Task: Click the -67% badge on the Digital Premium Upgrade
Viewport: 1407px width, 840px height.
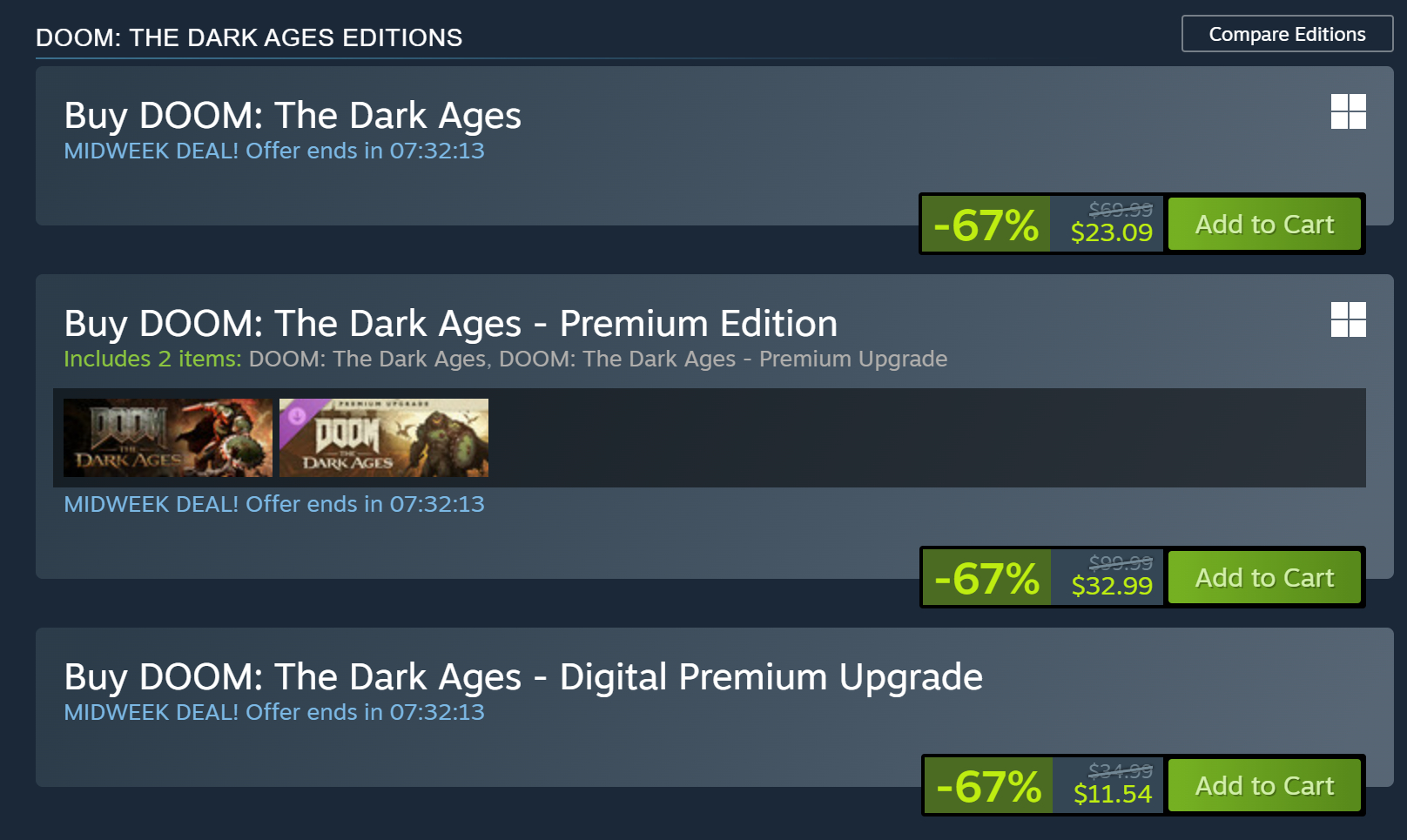Action: click(988, 786)
